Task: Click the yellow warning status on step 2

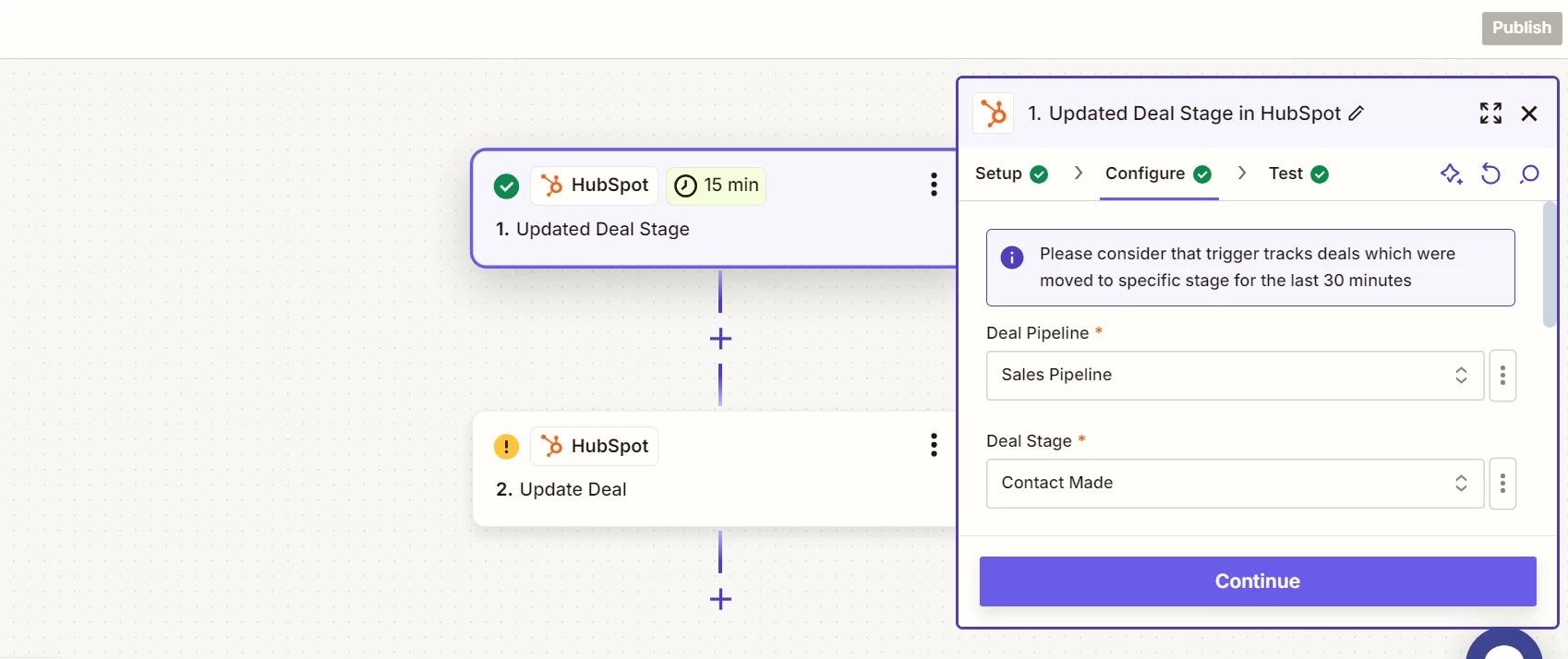Action: pos(506,447)
